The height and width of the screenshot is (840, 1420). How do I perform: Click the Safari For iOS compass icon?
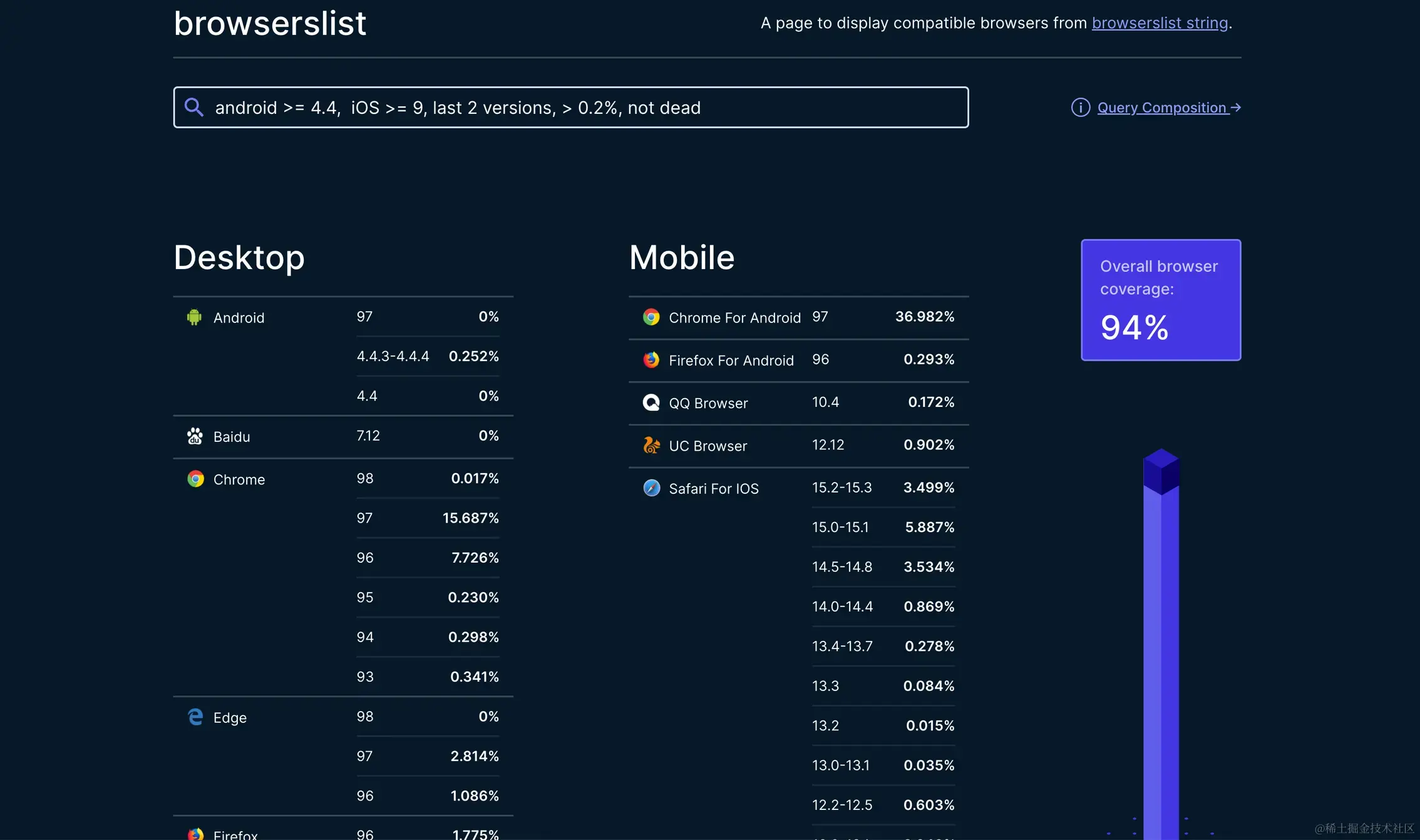pos(651,488)
